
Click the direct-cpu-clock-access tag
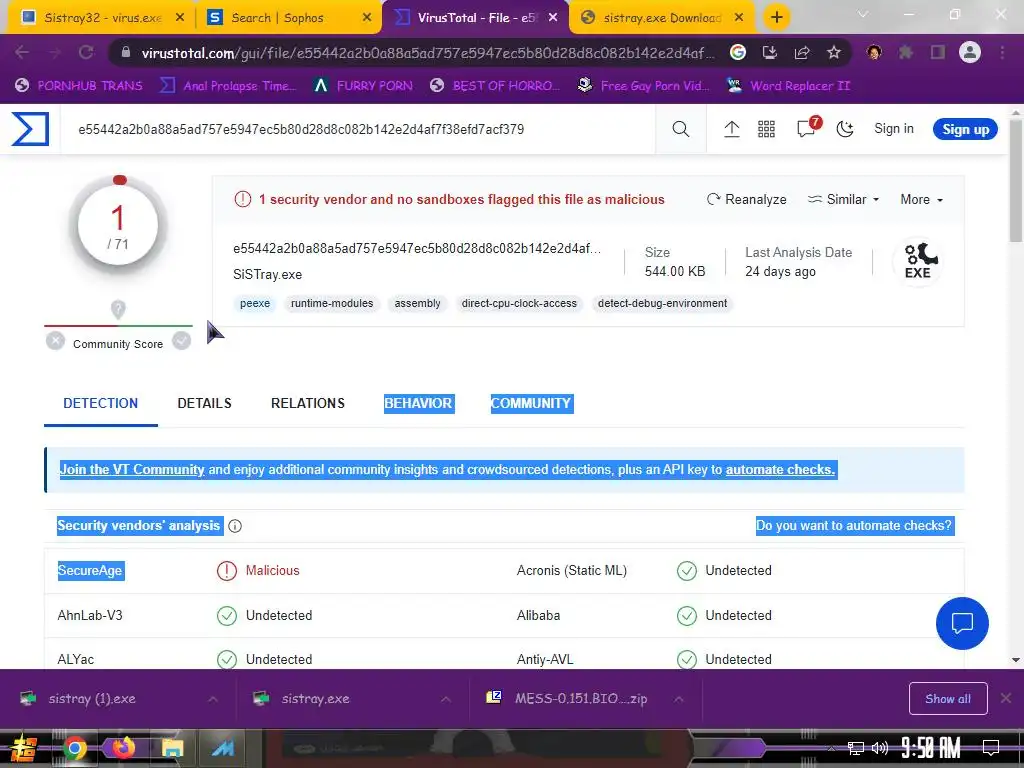[519, 304]
